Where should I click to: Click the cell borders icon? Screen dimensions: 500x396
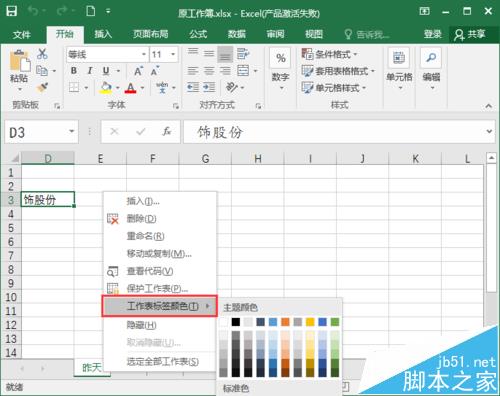(74, 88)
